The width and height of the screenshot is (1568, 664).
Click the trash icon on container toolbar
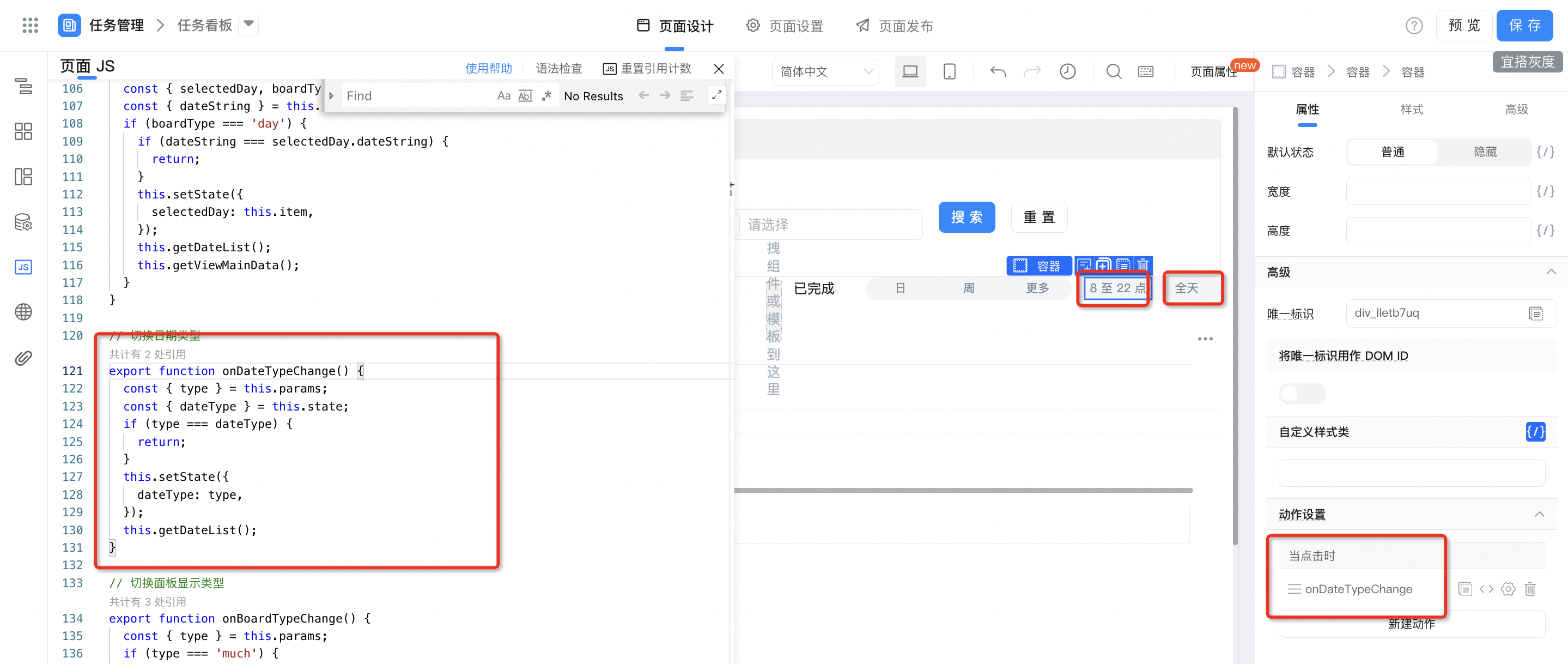[1142, 265]
